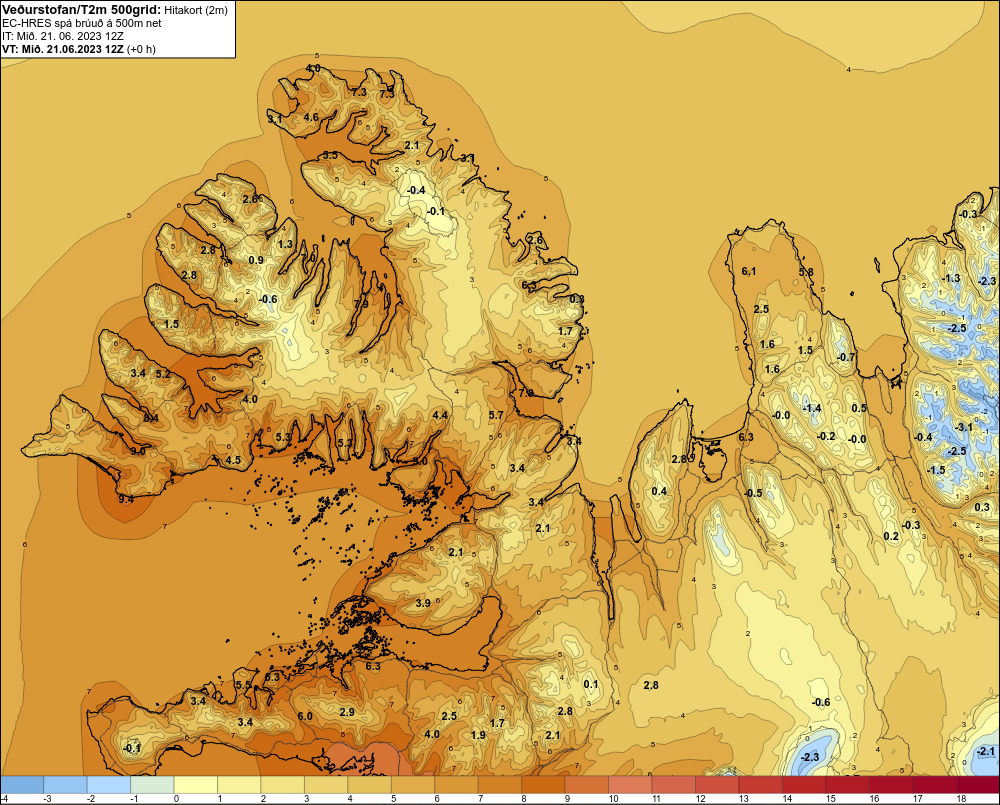Click the legend swatch between 3 and 4
This screenshot has width=1000, height=805.
coord(326,785)
